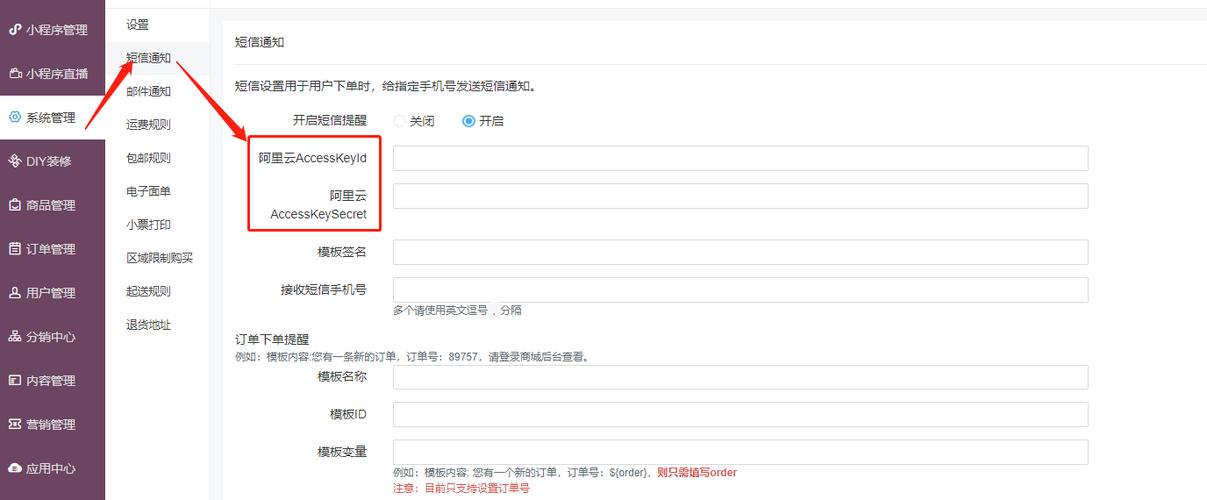Open 分销中心 menu entry
The height and width of the screenshot is (500, 1207).
point(52,337)
